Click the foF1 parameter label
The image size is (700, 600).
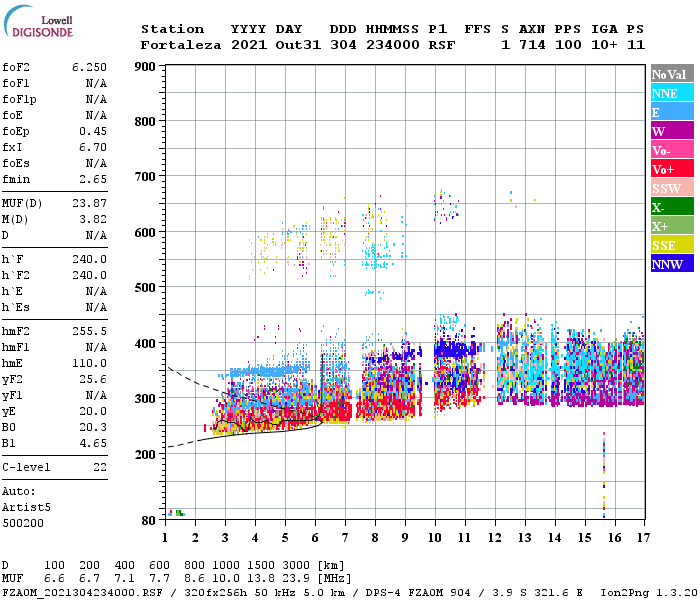16,83
